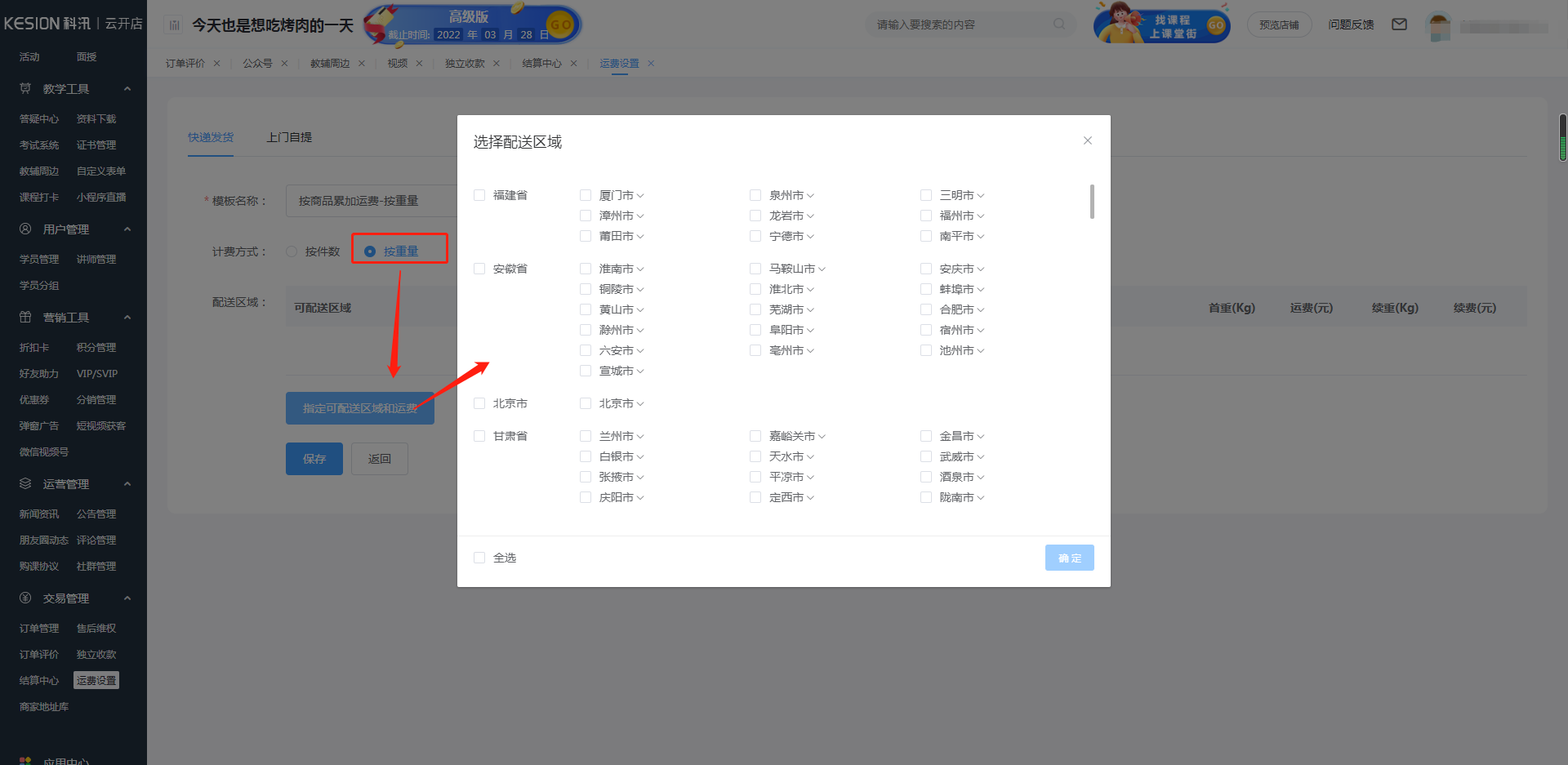
Task: Close the 公众号 tab
Action: [284, 63]
